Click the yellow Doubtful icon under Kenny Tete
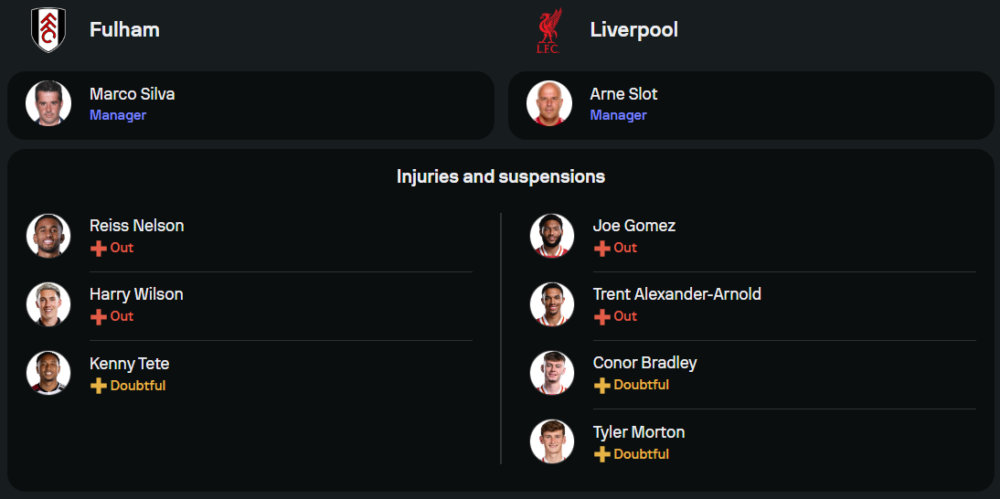The image size is (1000, 499). pos(98,386)
